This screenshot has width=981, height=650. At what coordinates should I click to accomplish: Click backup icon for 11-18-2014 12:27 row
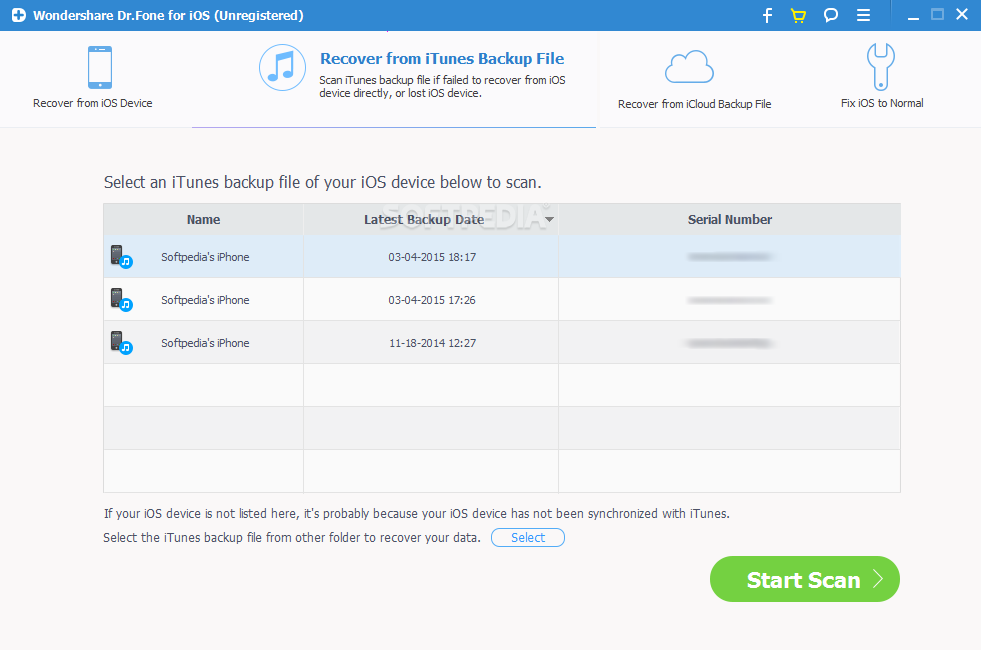pyautogui.click(x=121, y=343)
